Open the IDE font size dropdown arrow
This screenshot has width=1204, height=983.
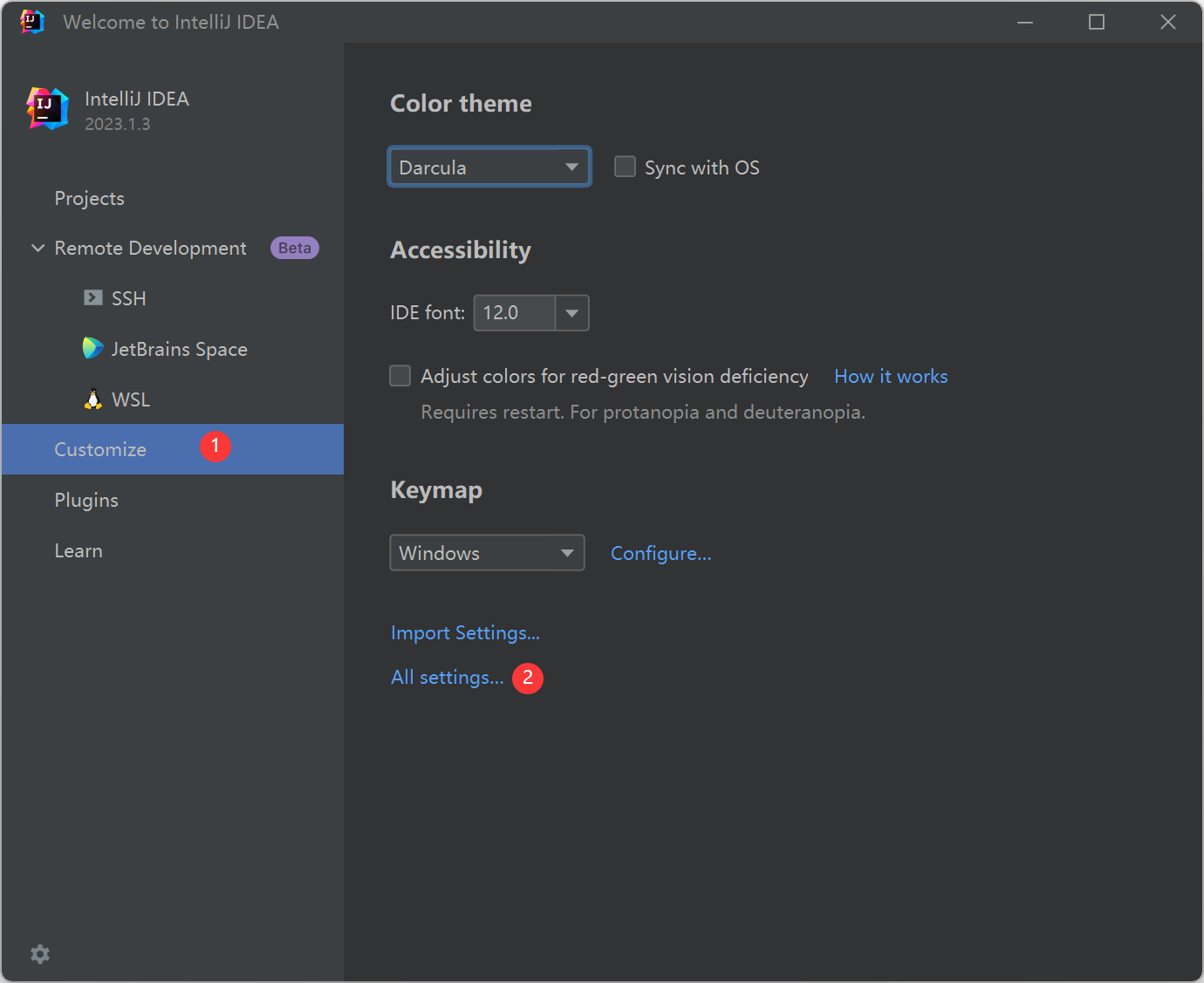click(571, 313)
